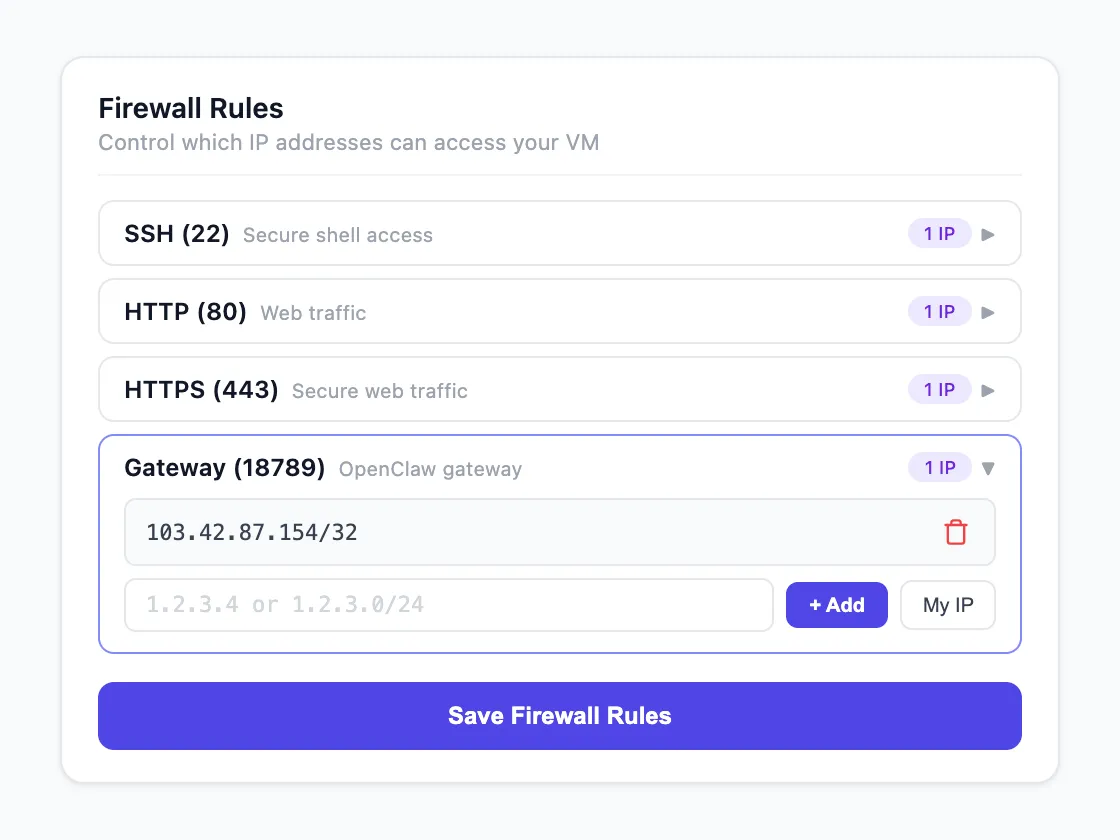Save Firewall Rules

pyautogui.click(x=559, y=716)
